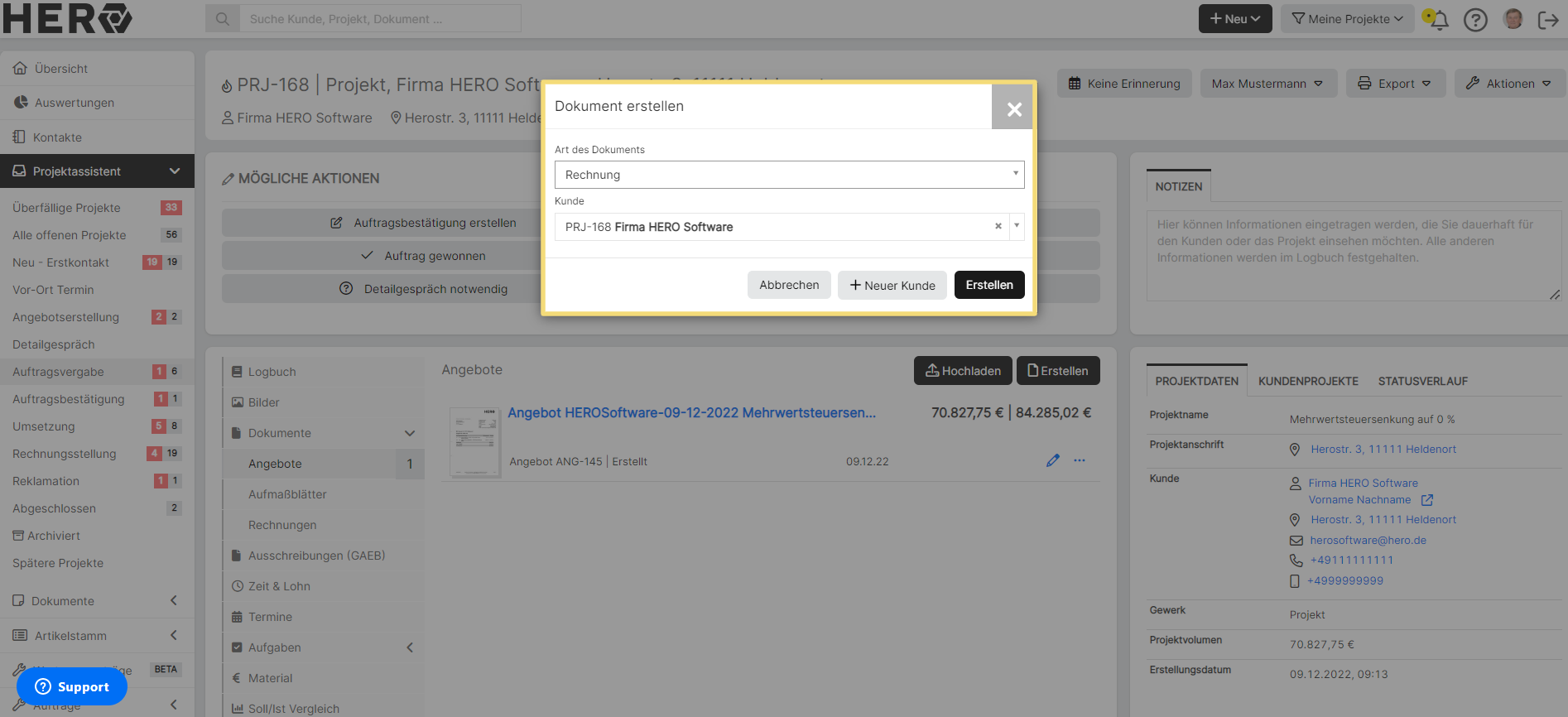Select the PROJEKTDATEN tab
Viewport: 1568px width, 717px height.
(1197, 381)
